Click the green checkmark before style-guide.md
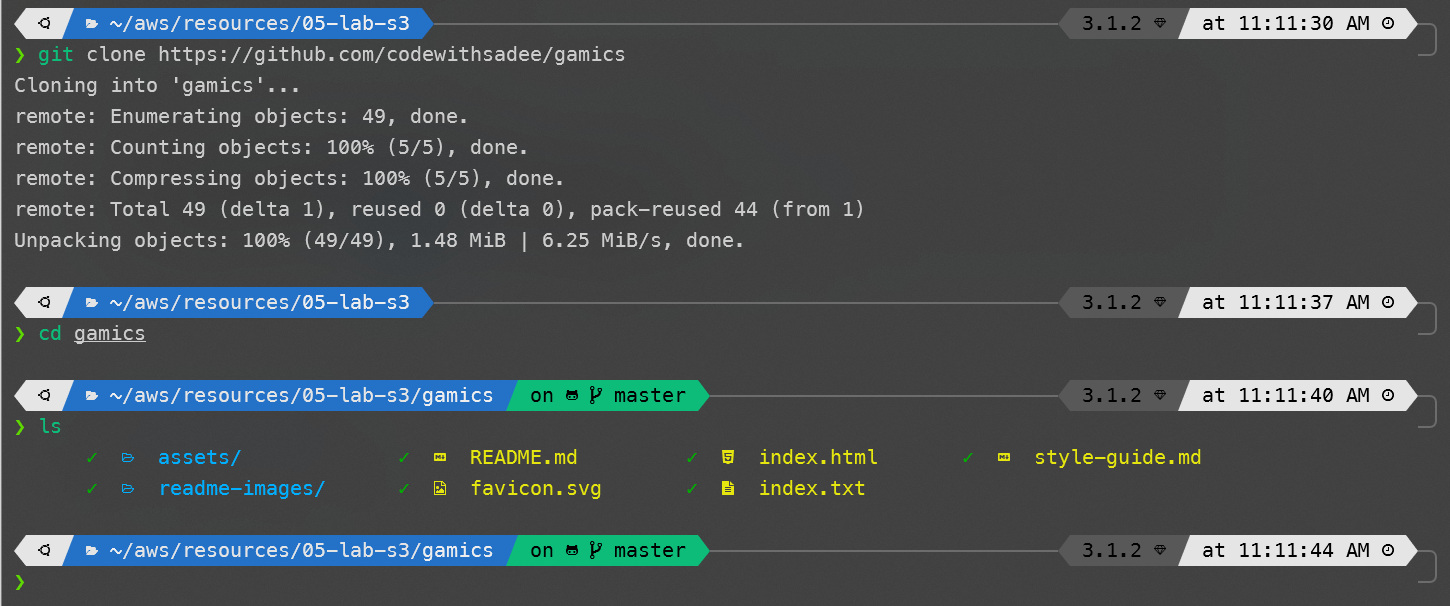The height and width of the screenshot is (606, 1450). (x=968, y=458)
